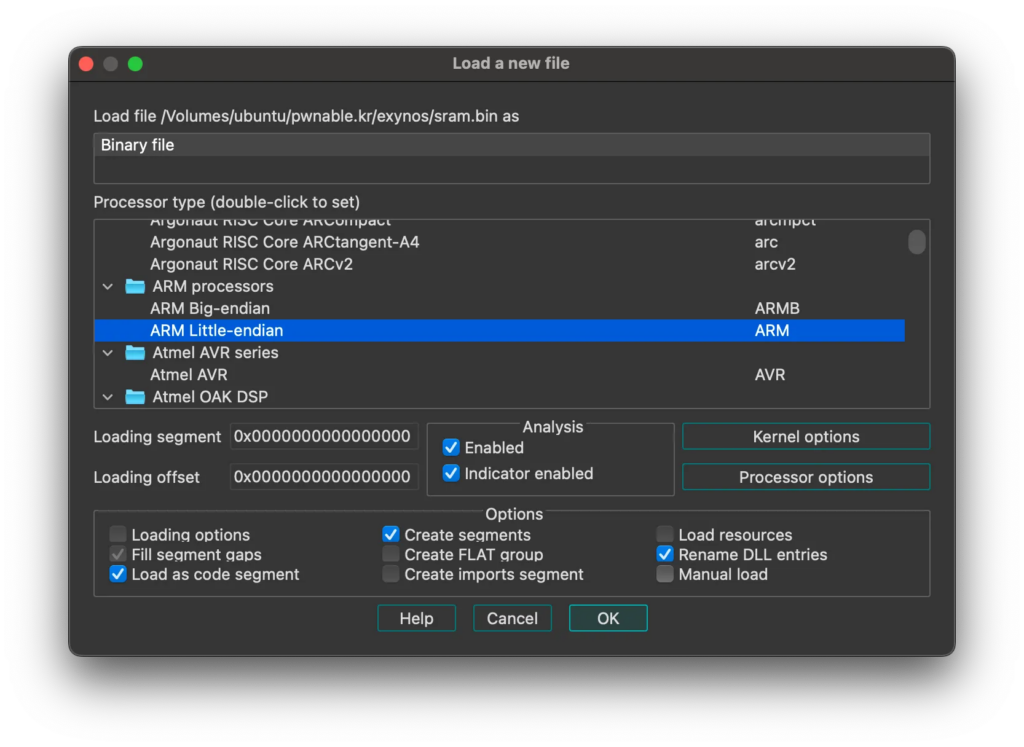Click the Atmel OAK DSP folder icon
This screenshot has height=747, width=1024.
[135, 397]
